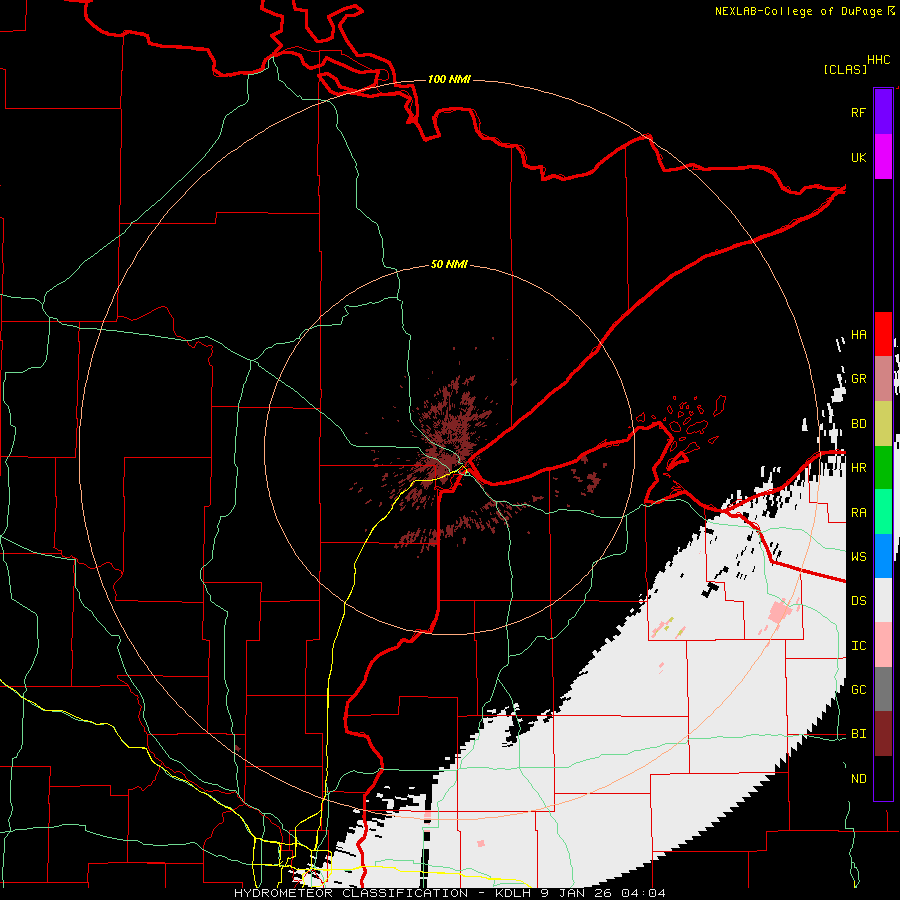This screenshot has height=900, width=900.
Task: Click the 'ND' legend label
Action: [858, 779]
